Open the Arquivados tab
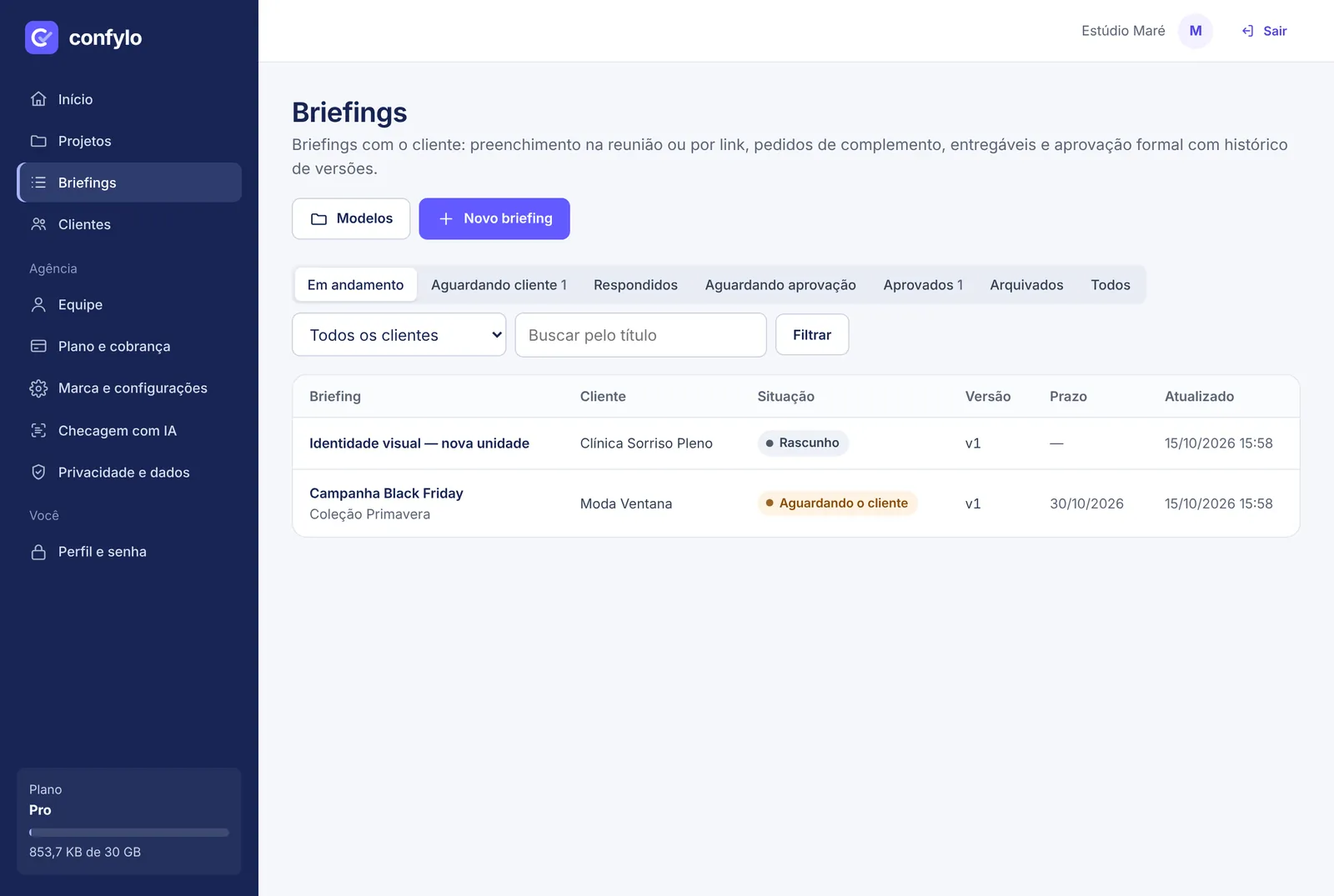Image resolution: width=1334 pixels, height=896 pixels. coord(1026,285)
